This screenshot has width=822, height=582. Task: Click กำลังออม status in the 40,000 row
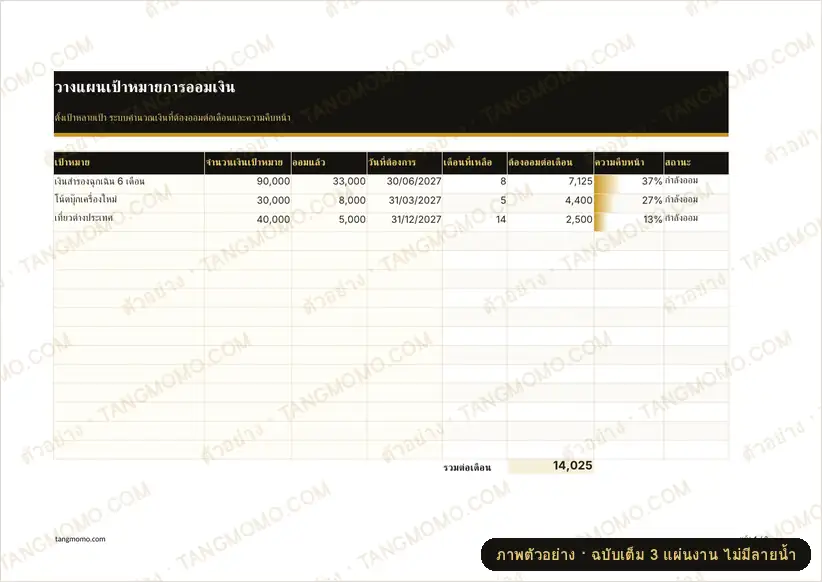coord(682,218)
